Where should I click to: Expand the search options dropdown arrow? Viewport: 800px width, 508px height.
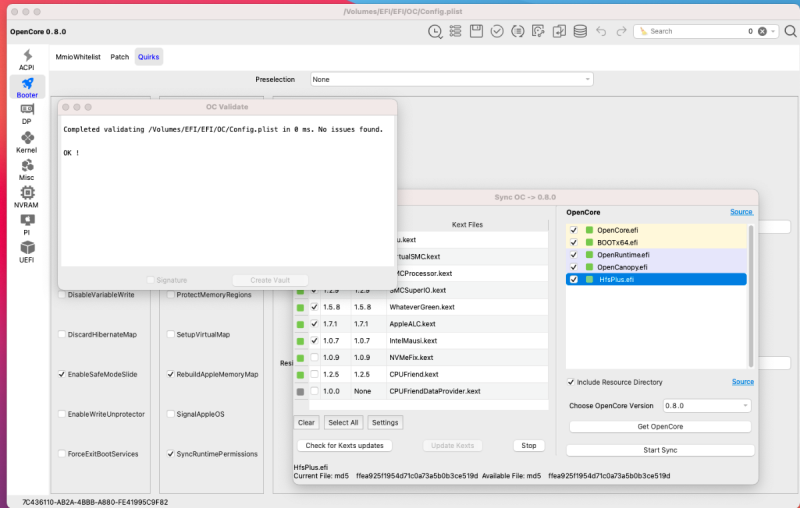click(x=776, y=32)
